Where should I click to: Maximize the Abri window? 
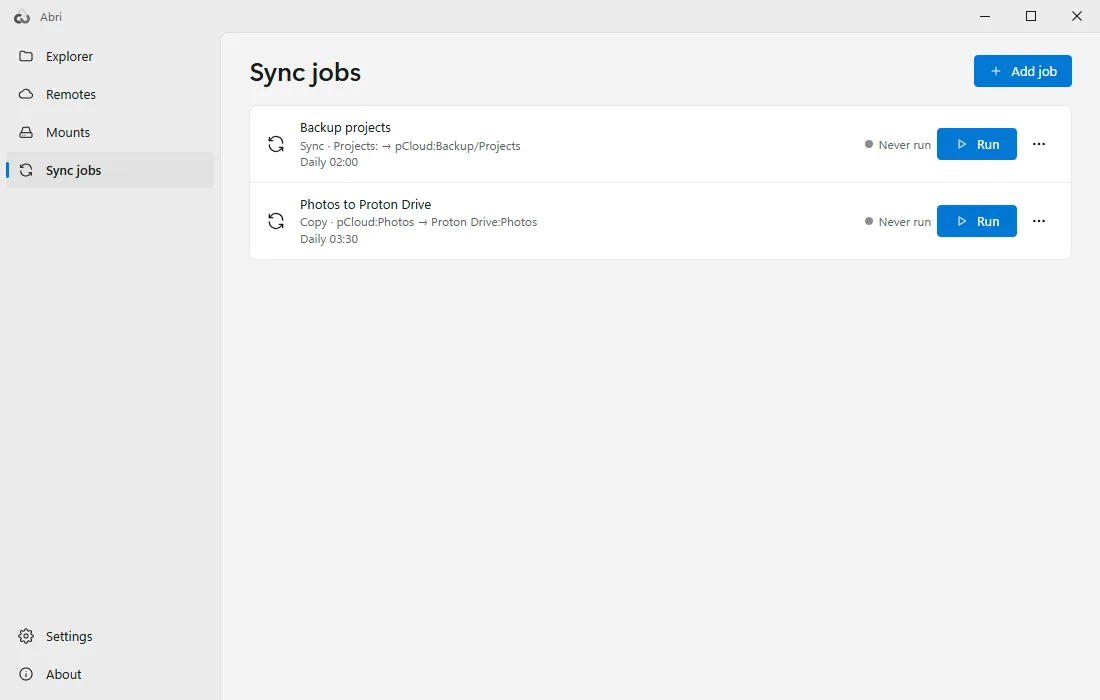1031,16
